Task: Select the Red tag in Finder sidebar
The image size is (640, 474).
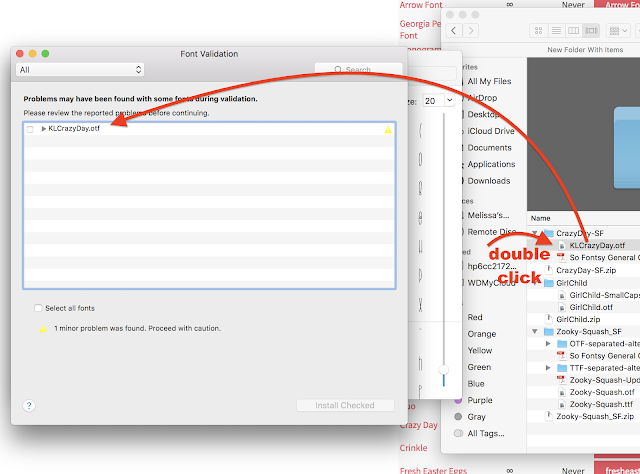Action: click(x=475, y=317)
